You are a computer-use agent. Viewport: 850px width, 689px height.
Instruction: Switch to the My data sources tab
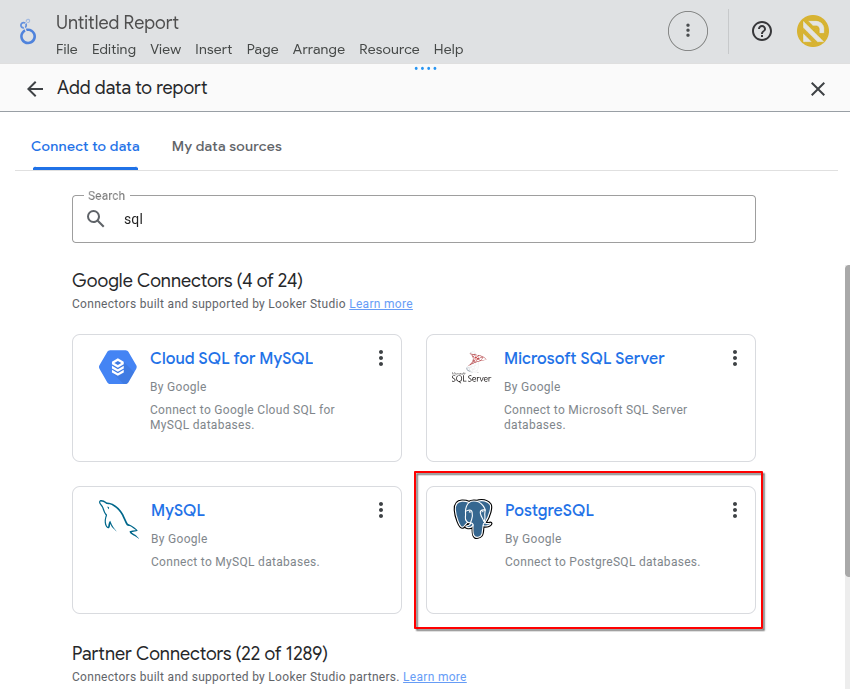[x=227, y=146]
